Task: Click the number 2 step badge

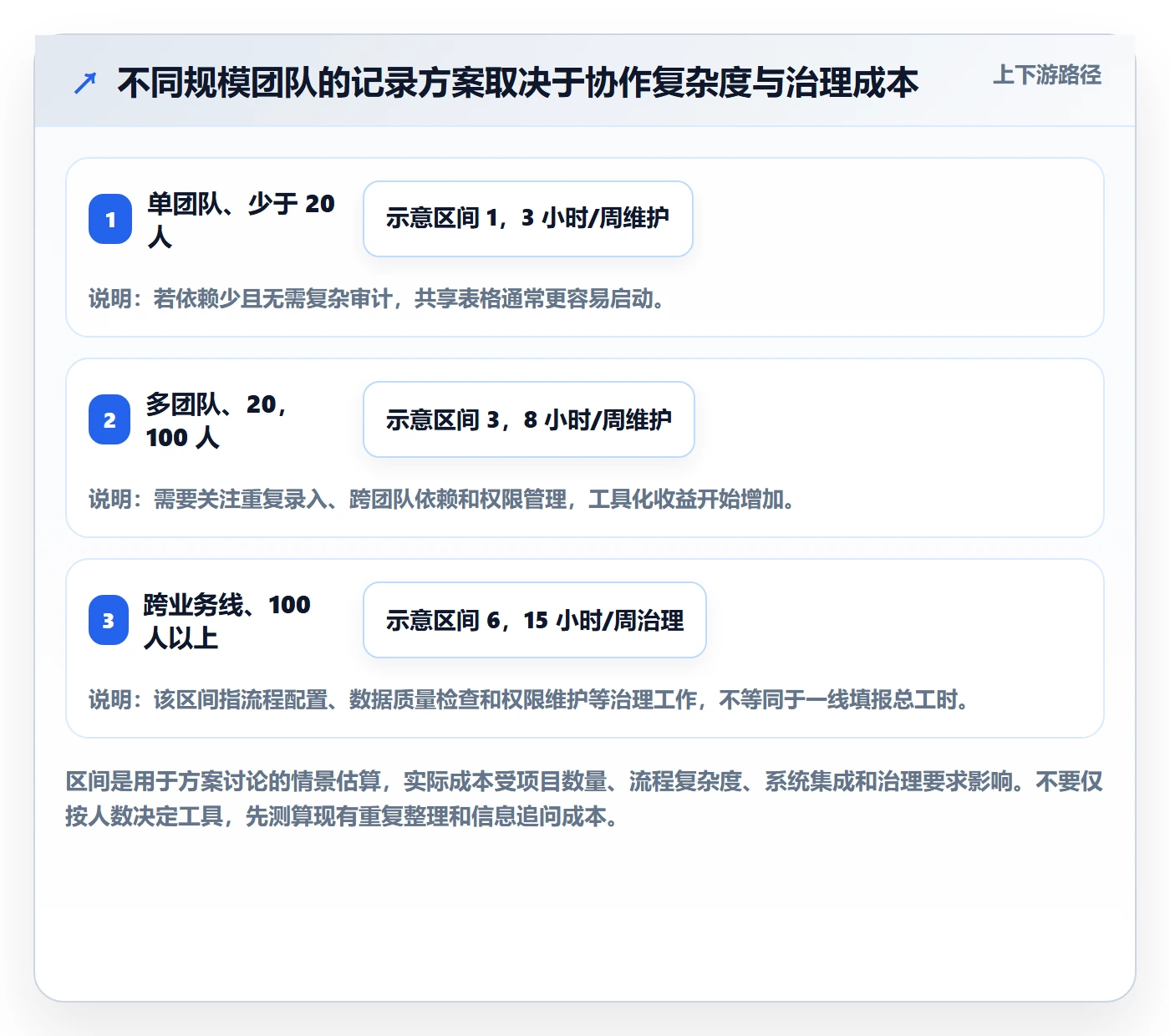Action: click(x=109, y=419)
